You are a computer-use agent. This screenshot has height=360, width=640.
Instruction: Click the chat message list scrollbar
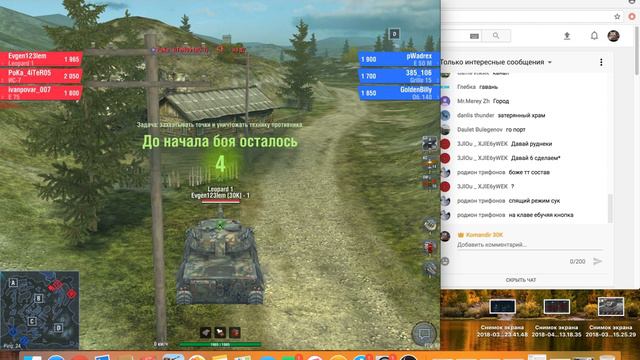tap(611, 208)
